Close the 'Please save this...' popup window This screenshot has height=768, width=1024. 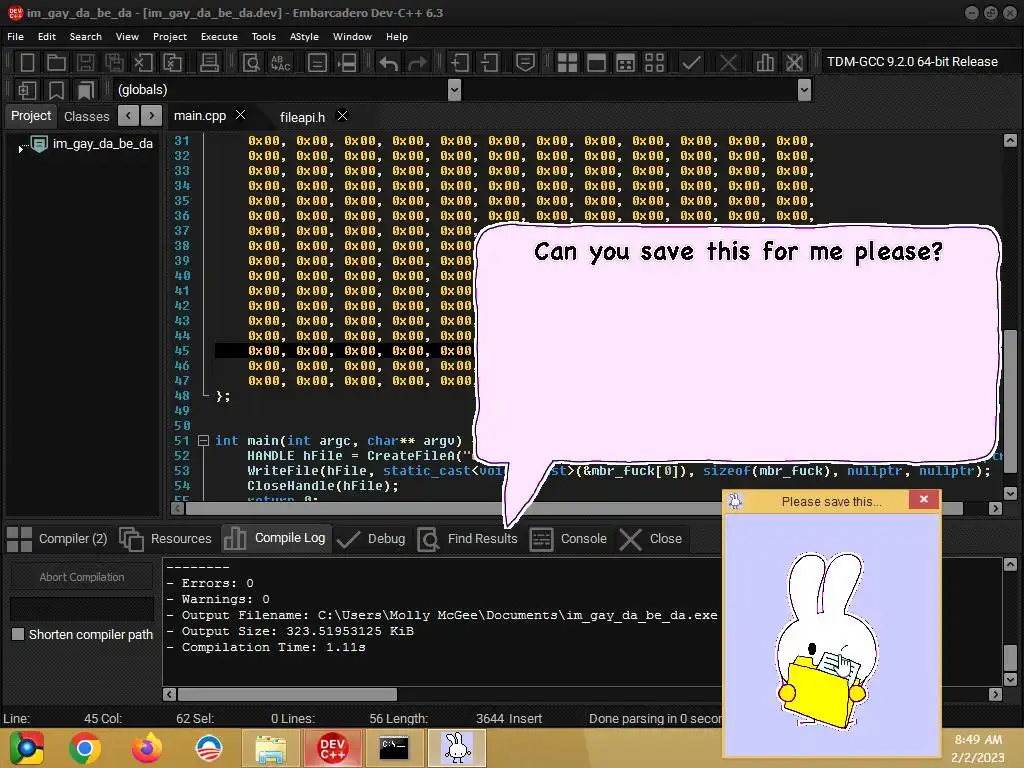tap(923, 500)
